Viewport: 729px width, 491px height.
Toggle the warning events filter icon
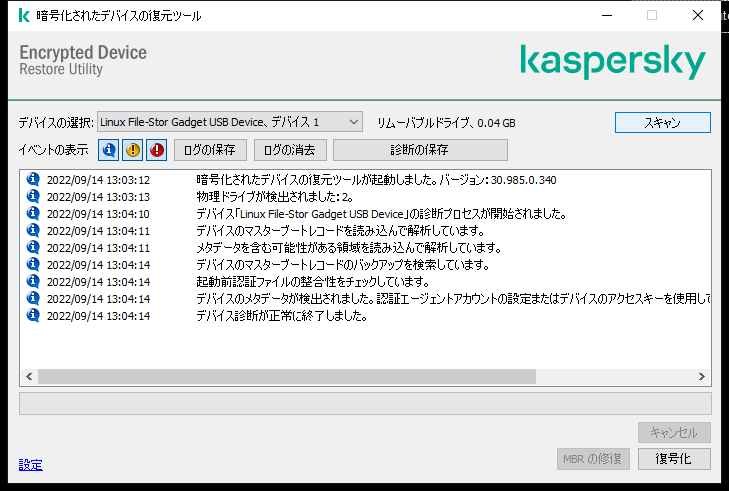point(133,150)
